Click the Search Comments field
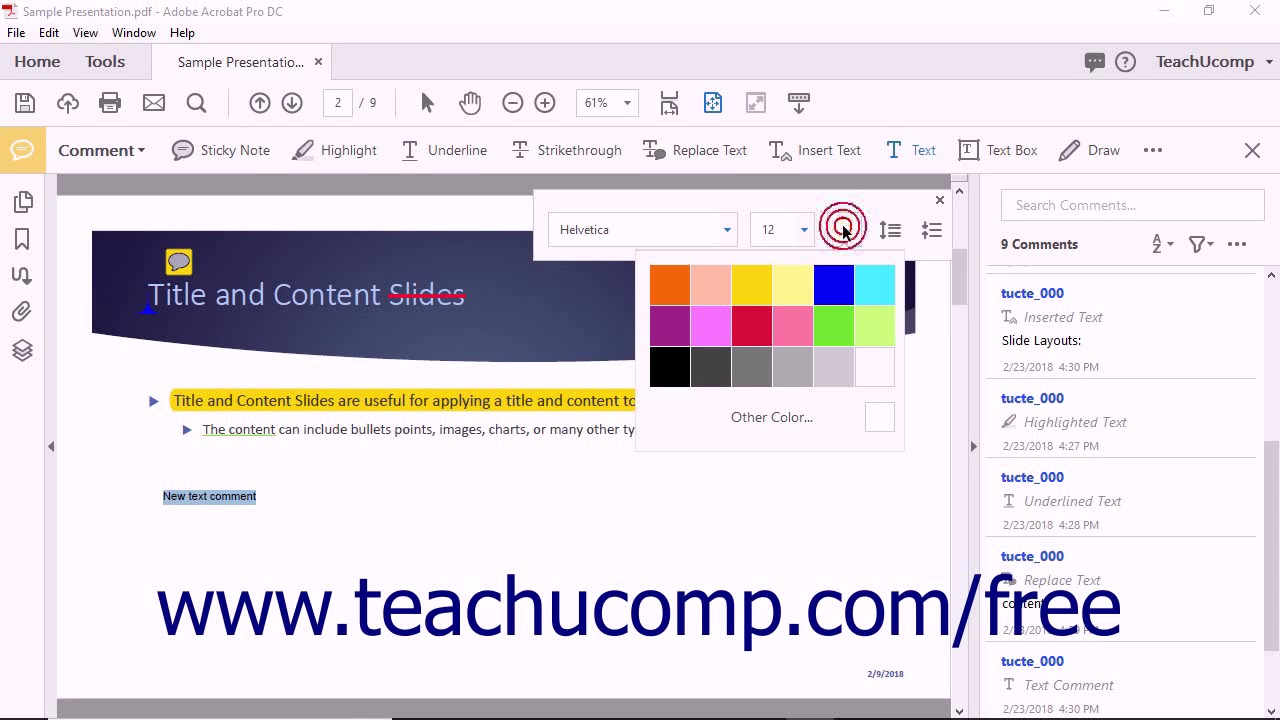Screen dimensions: 1280x720 [1132, 205]
